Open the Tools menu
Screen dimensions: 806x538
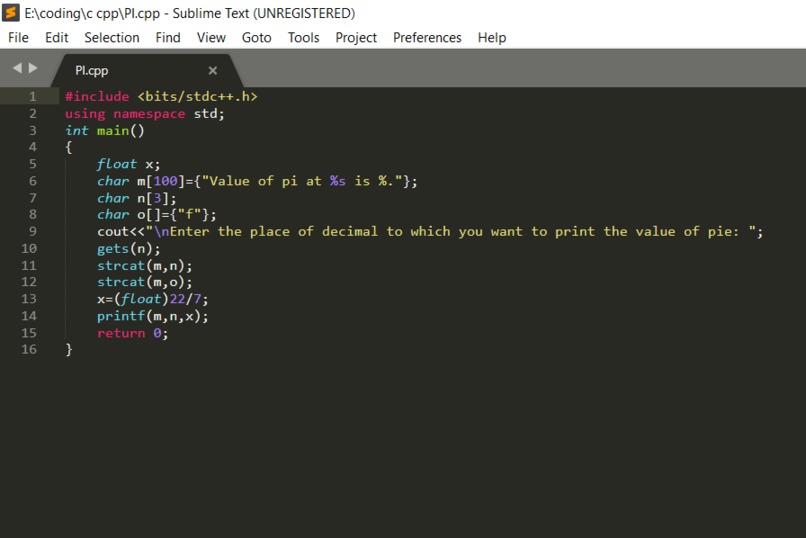[303, 38]
